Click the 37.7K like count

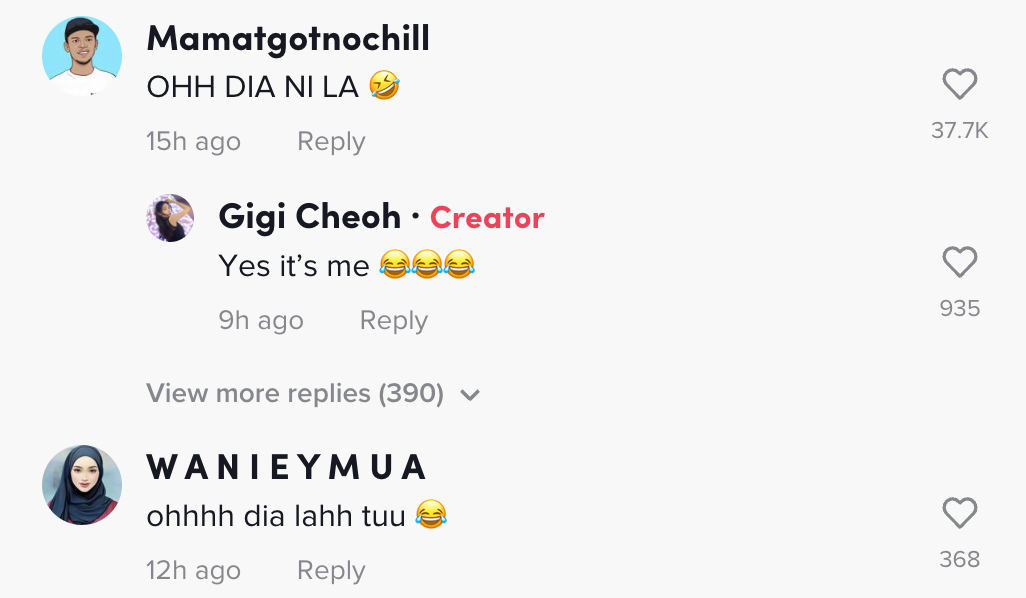point(959,130)
